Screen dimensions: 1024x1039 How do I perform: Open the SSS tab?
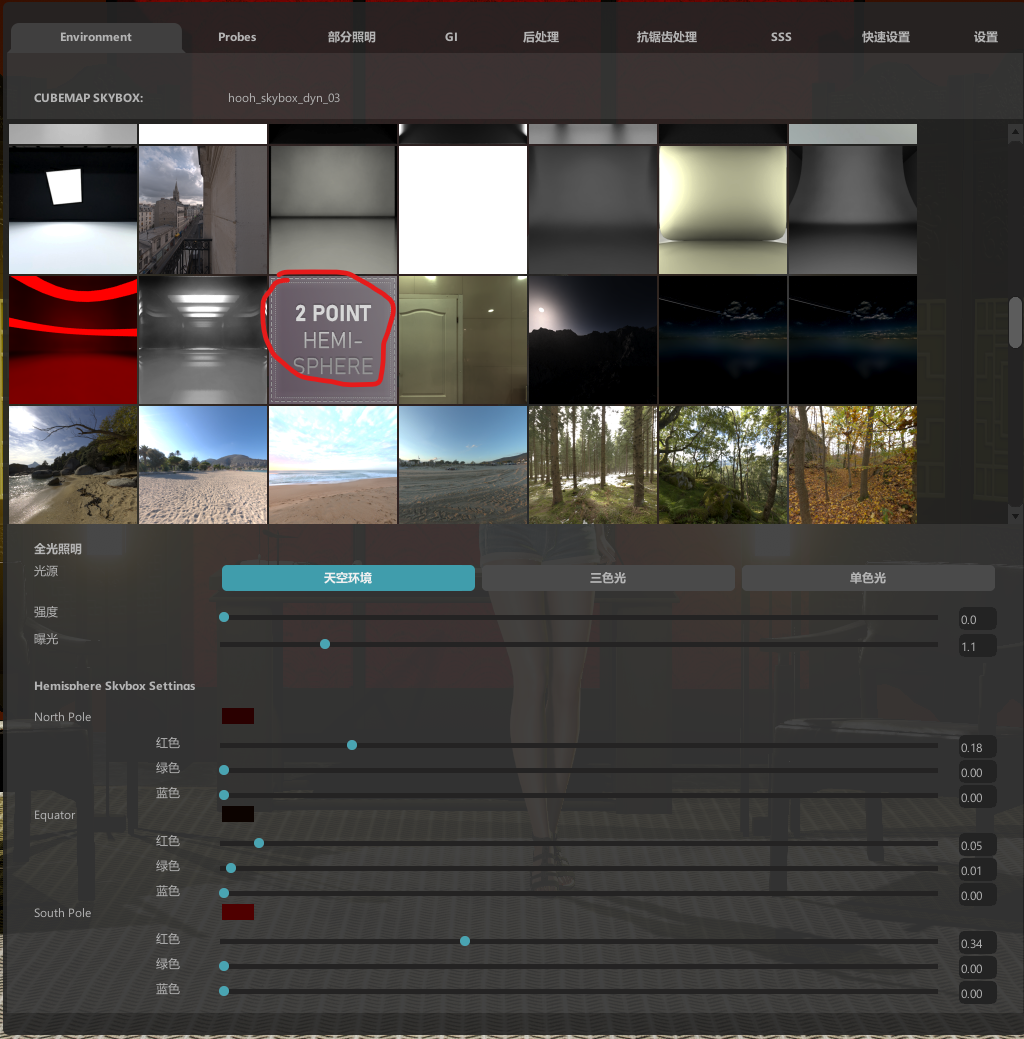[x=781, y=37]
